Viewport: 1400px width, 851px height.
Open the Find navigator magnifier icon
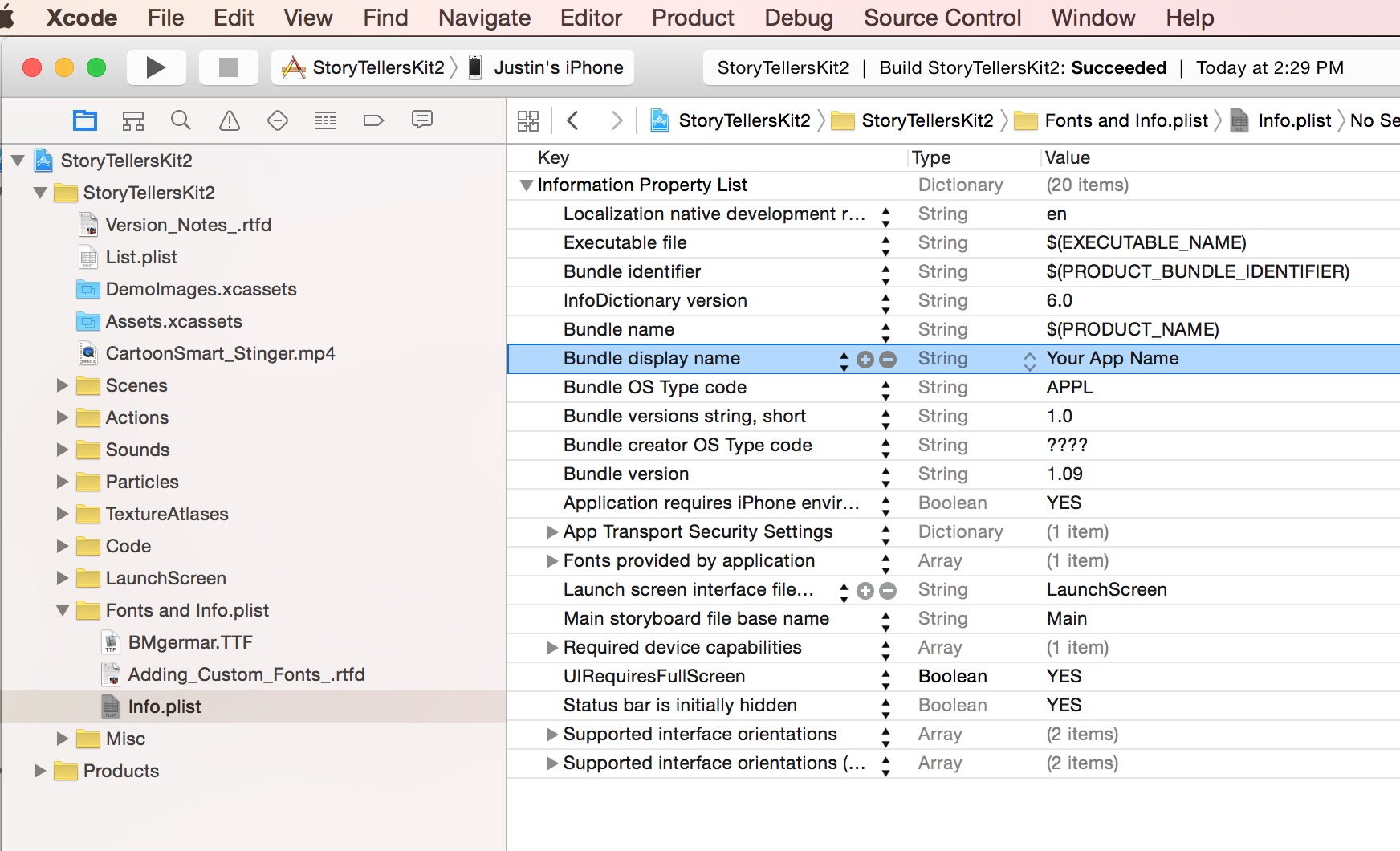[x=181, y=120]
